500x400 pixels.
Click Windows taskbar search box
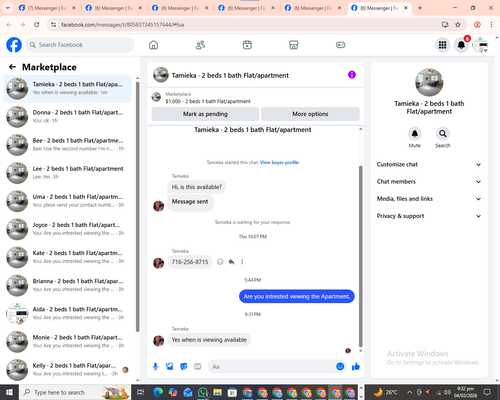[x=75, y=392]
